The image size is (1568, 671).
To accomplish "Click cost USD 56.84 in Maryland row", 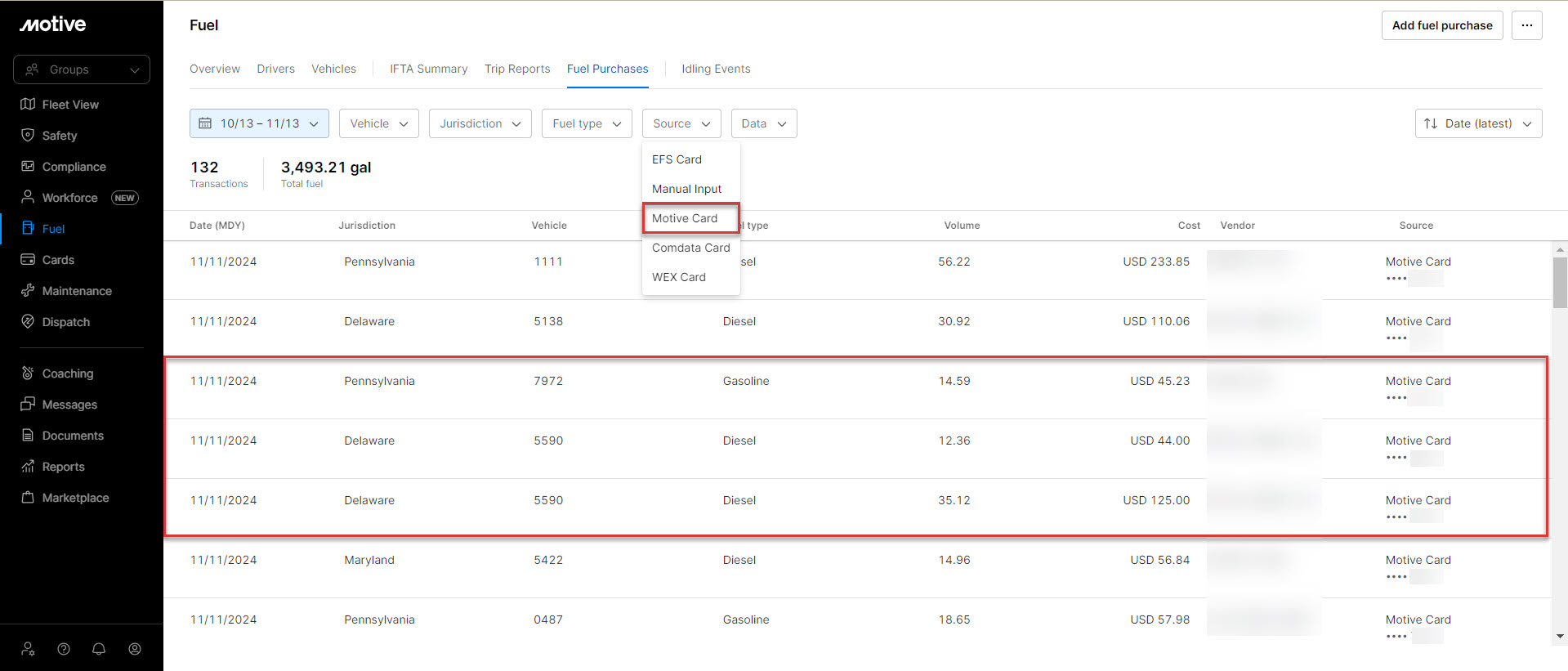I will (x=1160, y=560).
